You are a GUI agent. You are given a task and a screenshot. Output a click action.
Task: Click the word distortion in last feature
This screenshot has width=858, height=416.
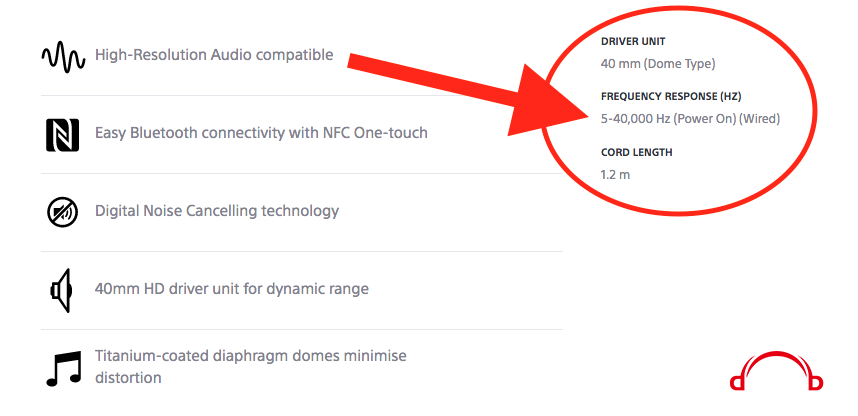pos(128,378)
